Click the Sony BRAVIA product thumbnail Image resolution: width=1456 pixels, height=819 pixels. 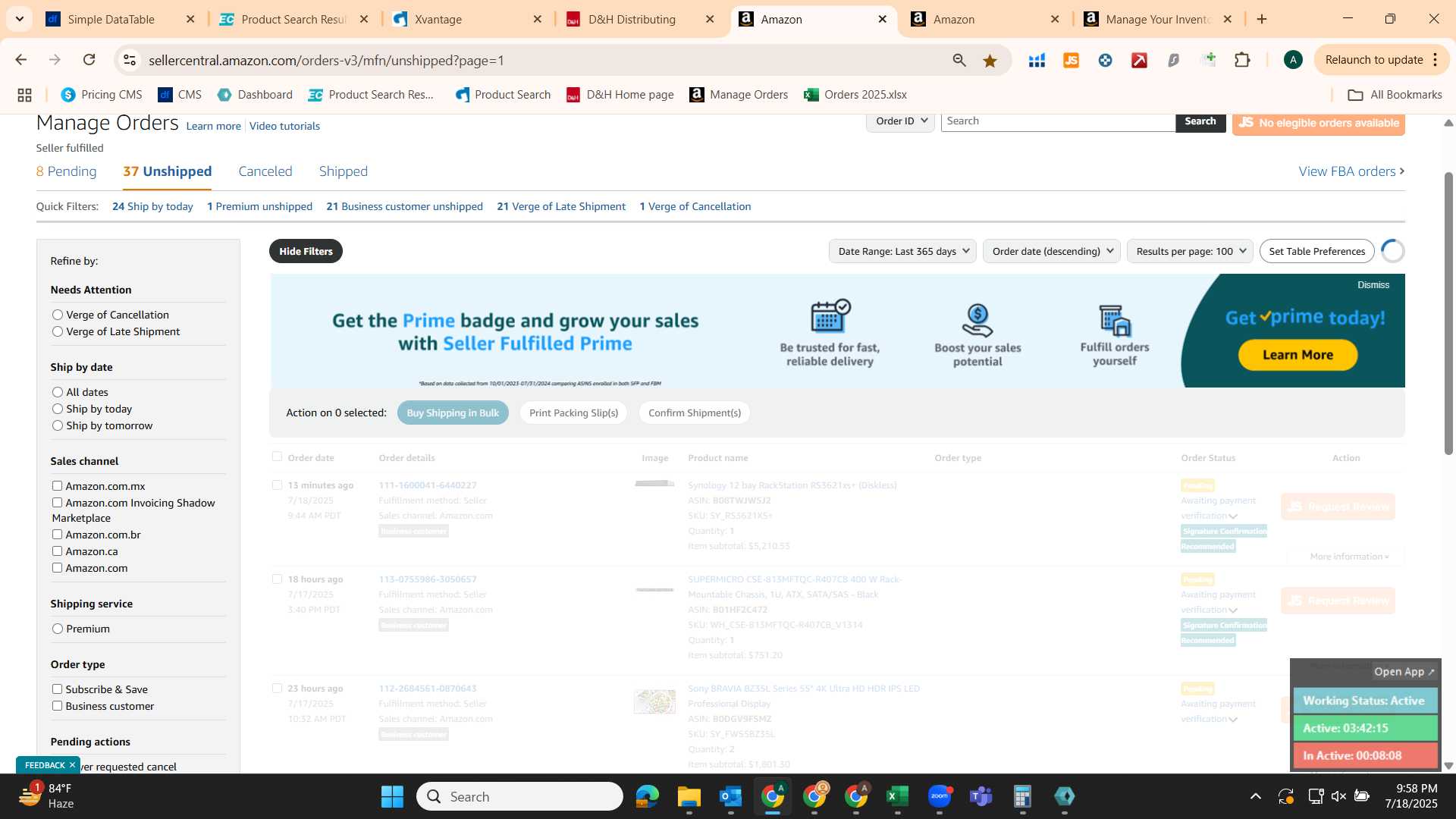(654, 701)
